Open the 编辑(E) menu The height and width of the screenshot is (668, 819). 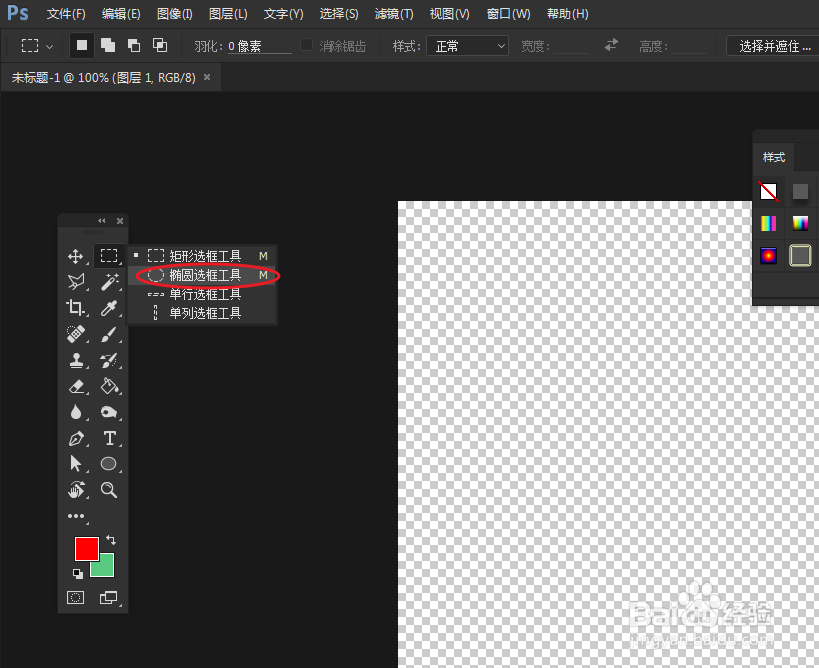tap(121, 14)
